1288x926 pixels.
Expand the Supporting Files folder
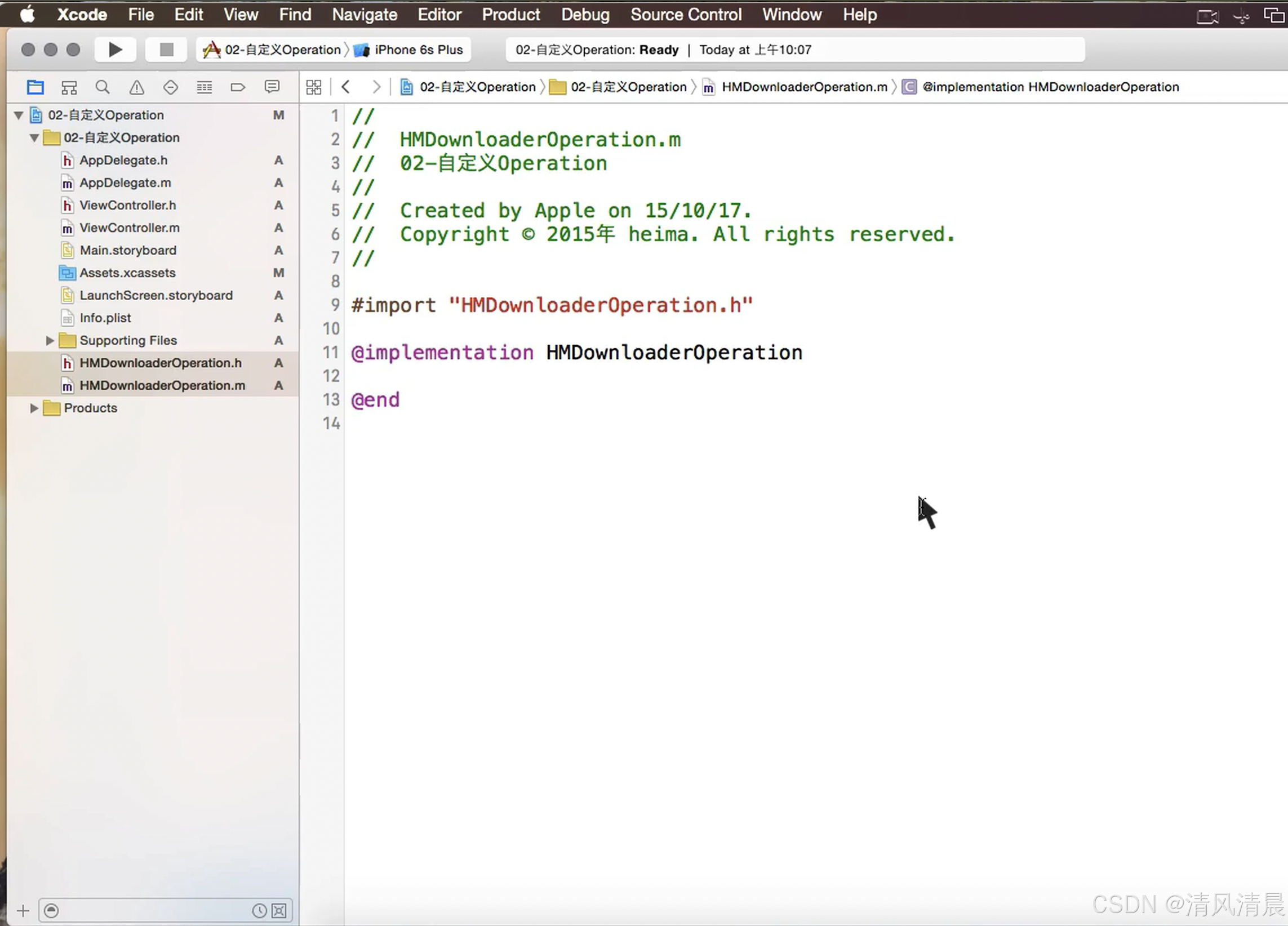coord(50,341)
